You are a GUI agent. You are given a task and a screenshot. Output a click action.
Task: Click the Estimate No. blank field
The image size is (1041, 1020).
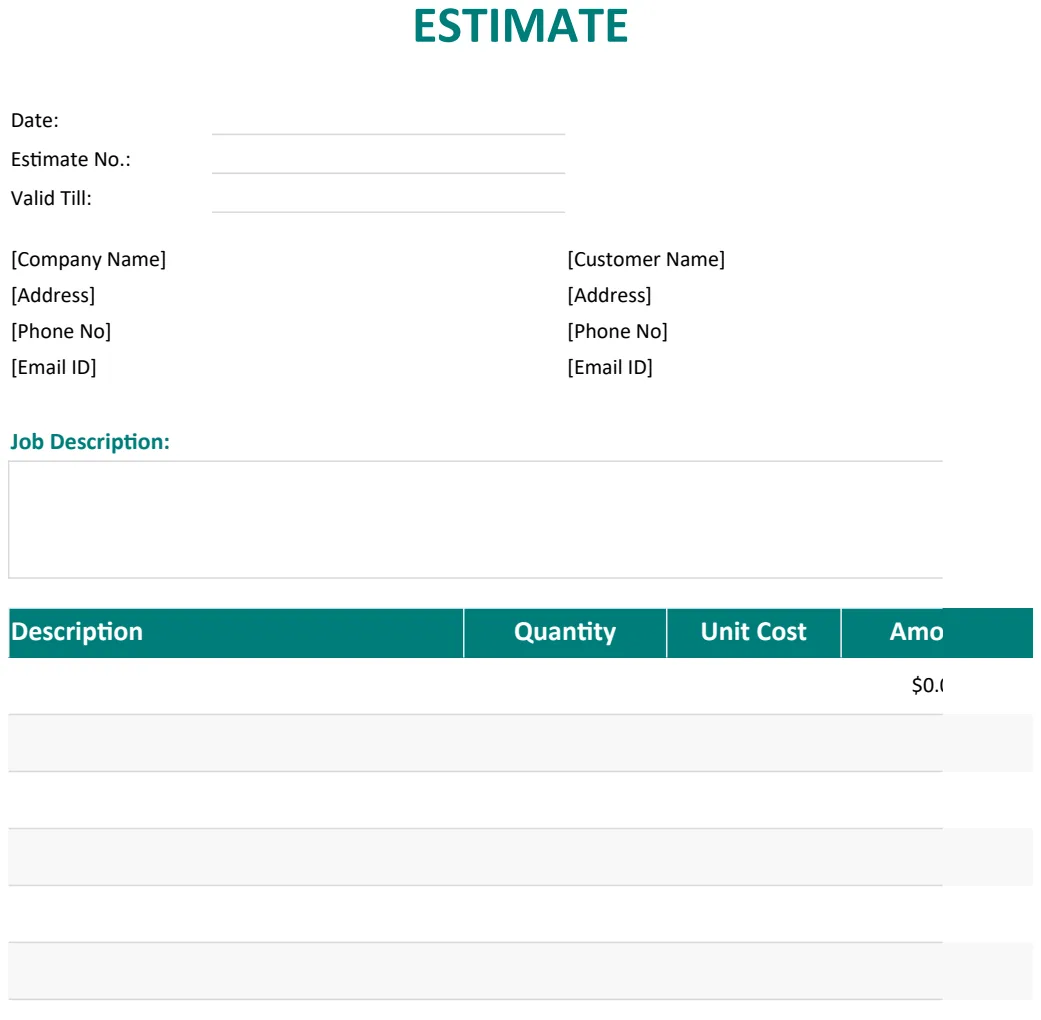pos(388,160)
